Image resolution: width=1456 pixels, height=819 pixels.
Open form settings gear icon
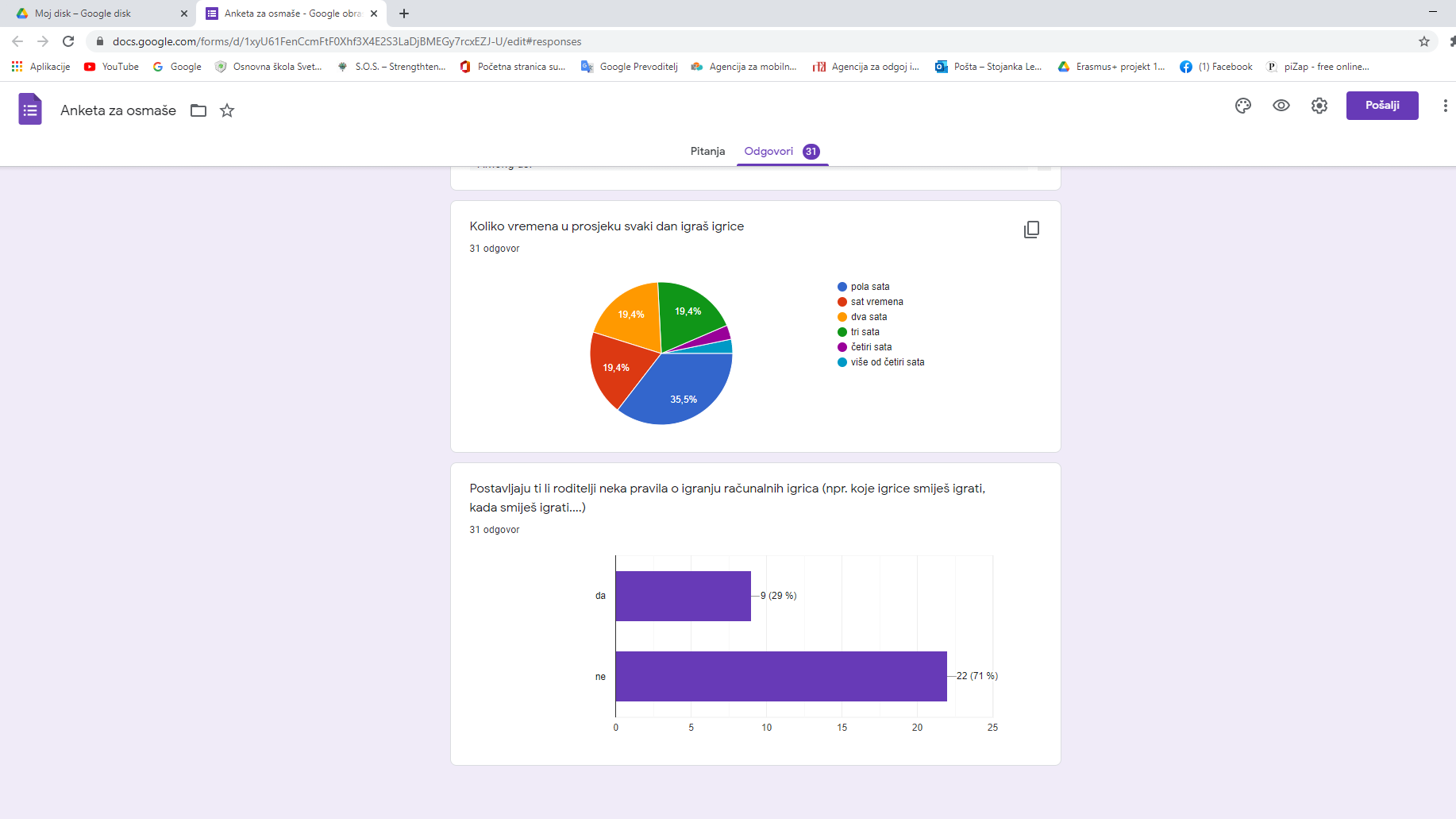1319,106
